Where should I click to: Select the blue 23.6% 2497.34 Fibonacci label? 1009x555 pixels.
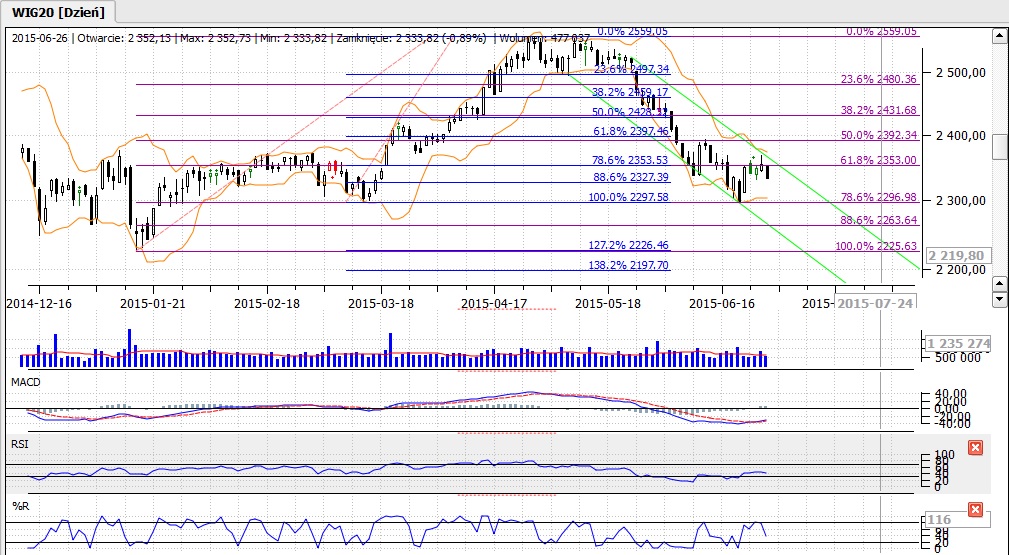pos(631,69)
